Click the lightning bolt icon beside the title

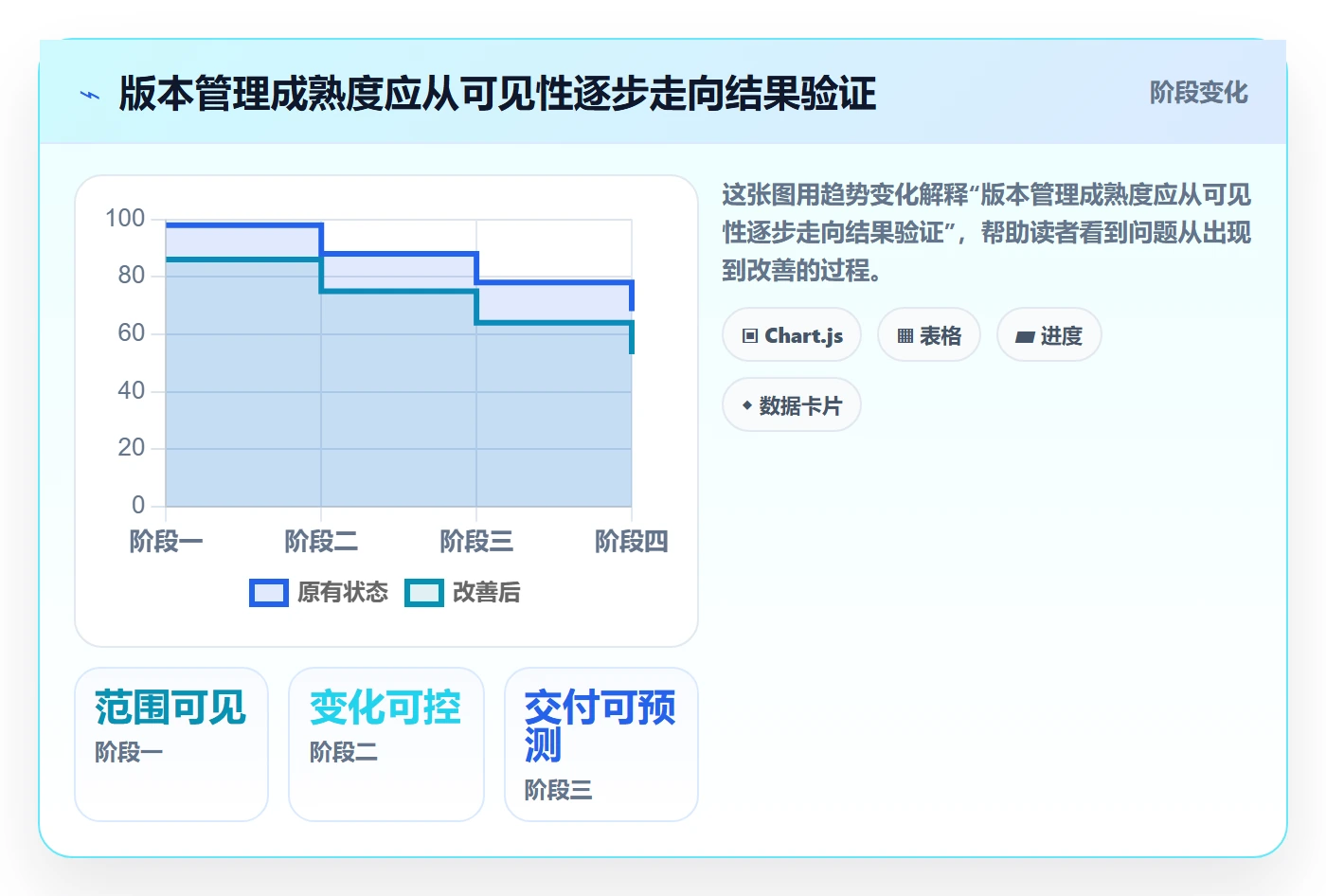(90, 95)
